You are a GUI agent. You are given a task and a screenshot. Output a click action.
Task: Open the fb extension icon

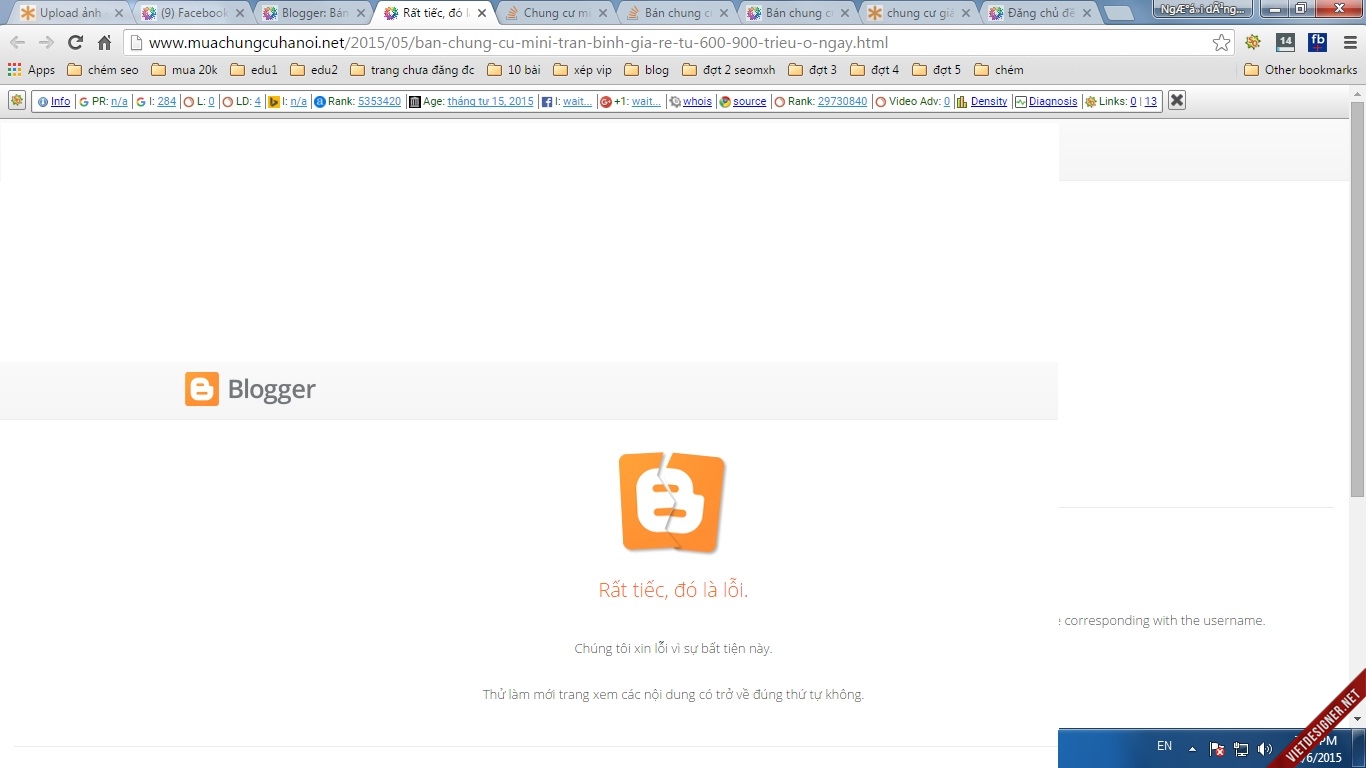1317,42
